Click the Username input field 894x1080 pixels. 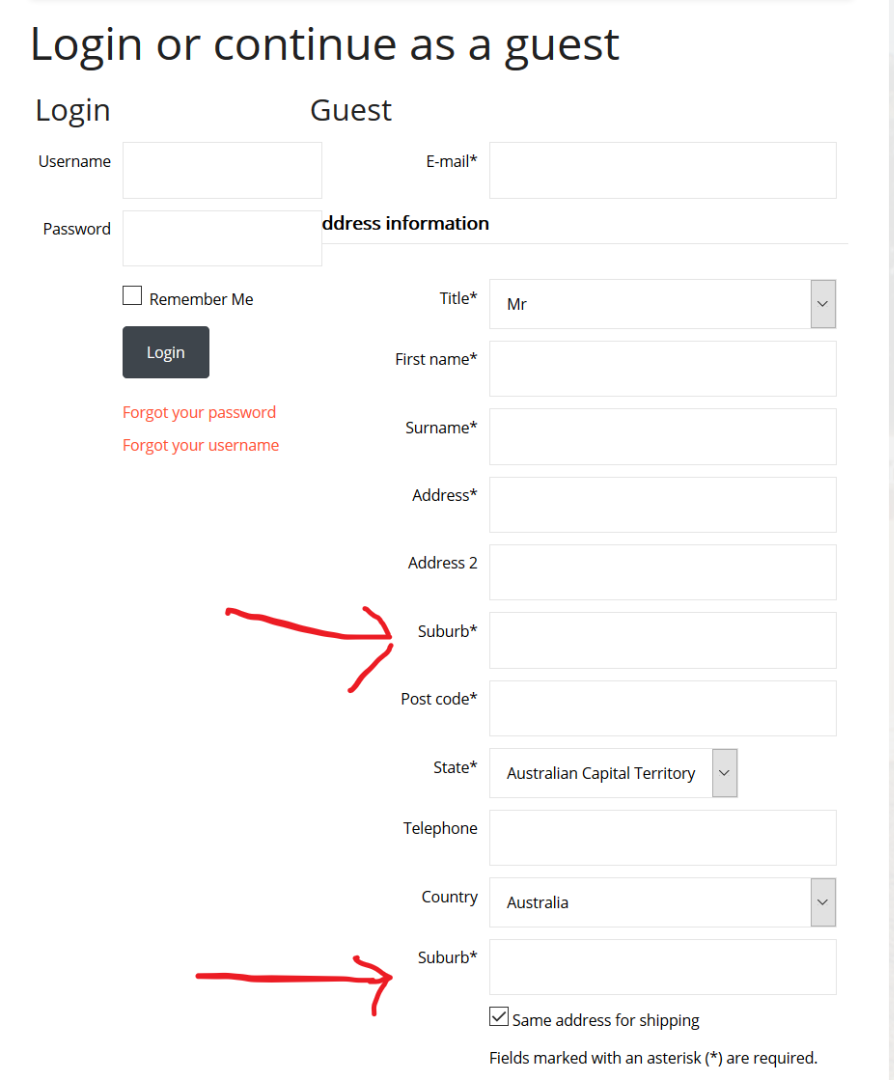(222, 170)
